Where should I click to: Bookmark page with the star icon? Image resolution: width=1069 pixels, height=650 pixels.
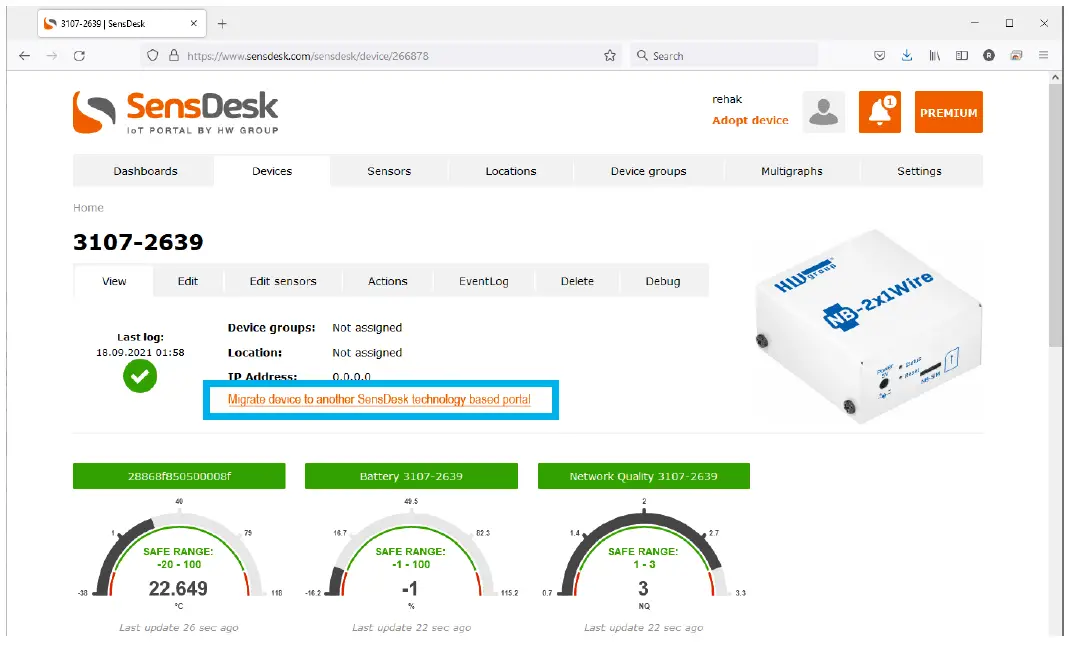[x=609, y=56]
